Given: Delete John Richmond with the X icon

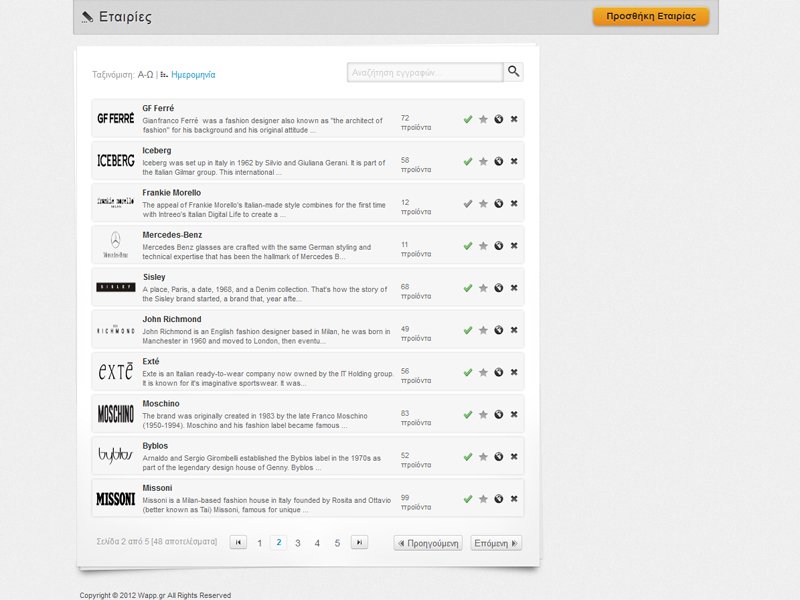Looking at the screenshot, I should point(514,330).
